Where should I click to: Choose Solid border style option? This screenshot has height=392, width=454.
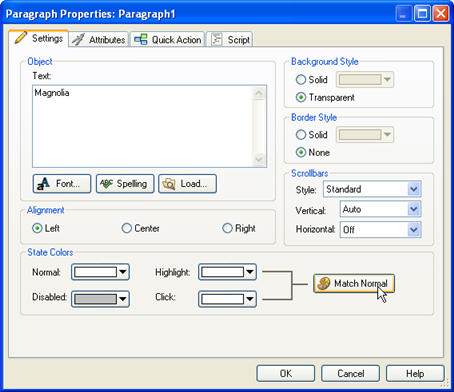tap(301, 135)
